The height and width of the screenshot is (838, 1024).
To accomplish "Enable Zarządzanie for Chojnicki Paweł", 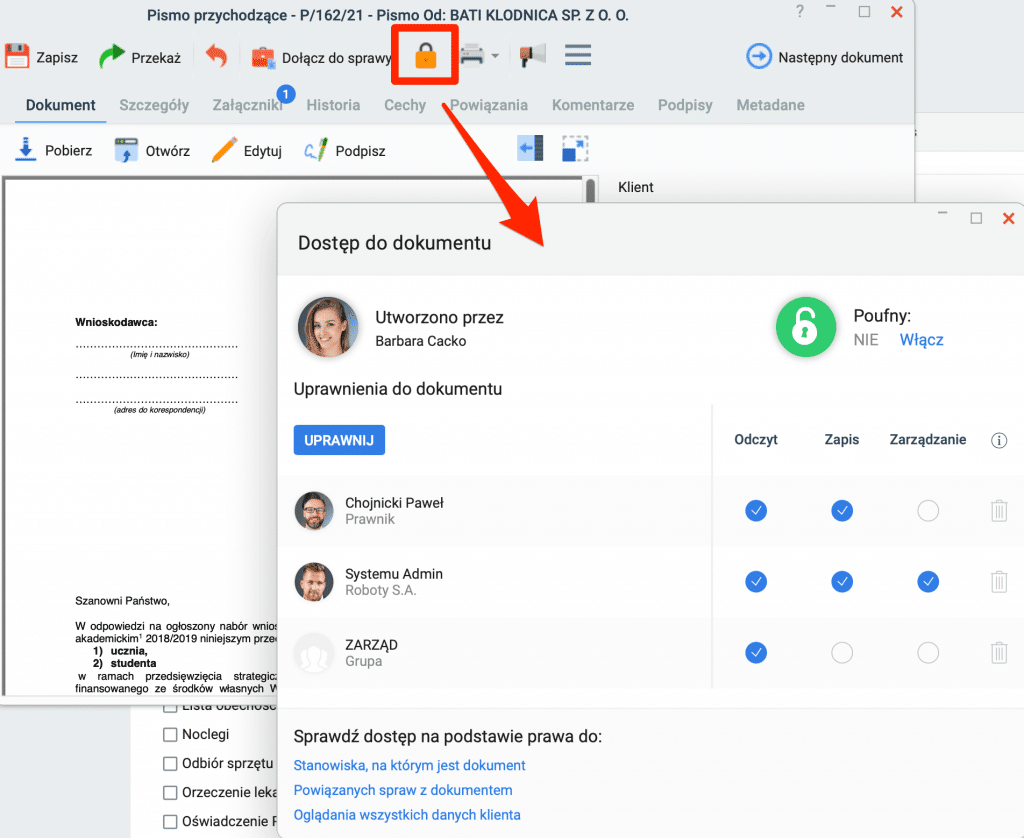I will [927, 510].
